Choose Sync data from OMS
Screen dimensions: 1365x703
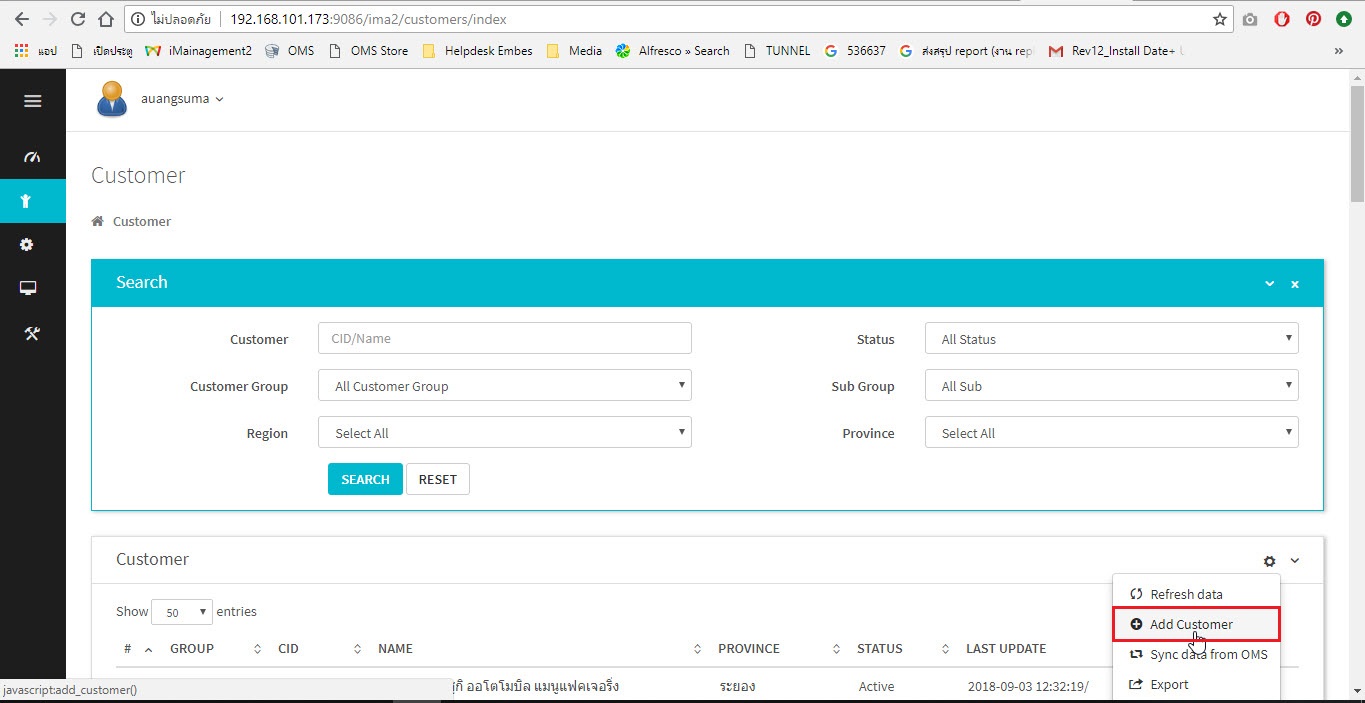point(1196,654)
